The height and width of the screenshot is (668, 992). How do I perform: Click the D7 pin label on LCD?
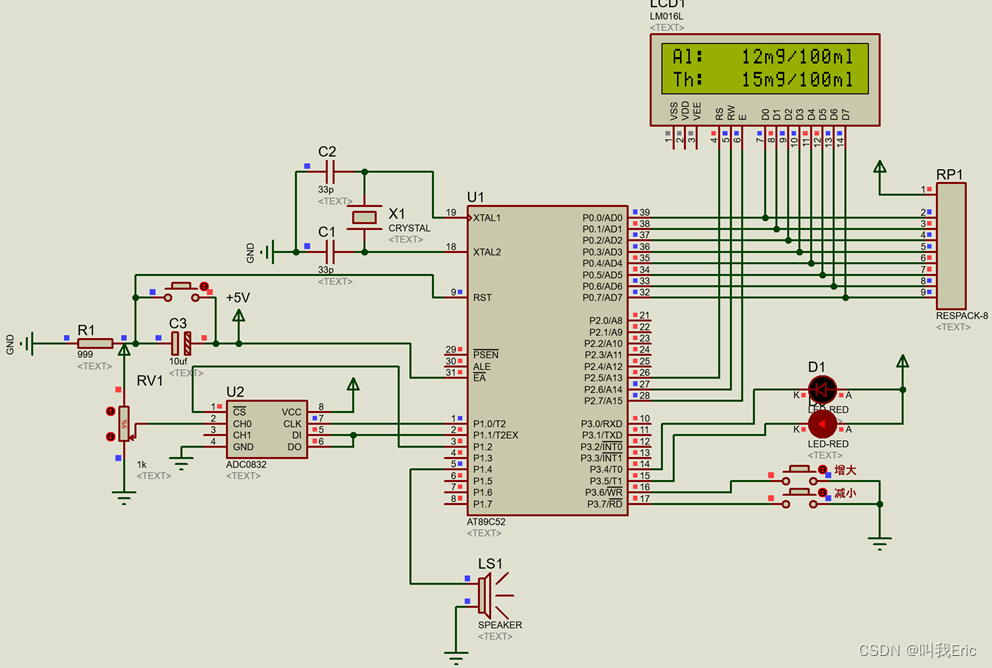(846, 114)
